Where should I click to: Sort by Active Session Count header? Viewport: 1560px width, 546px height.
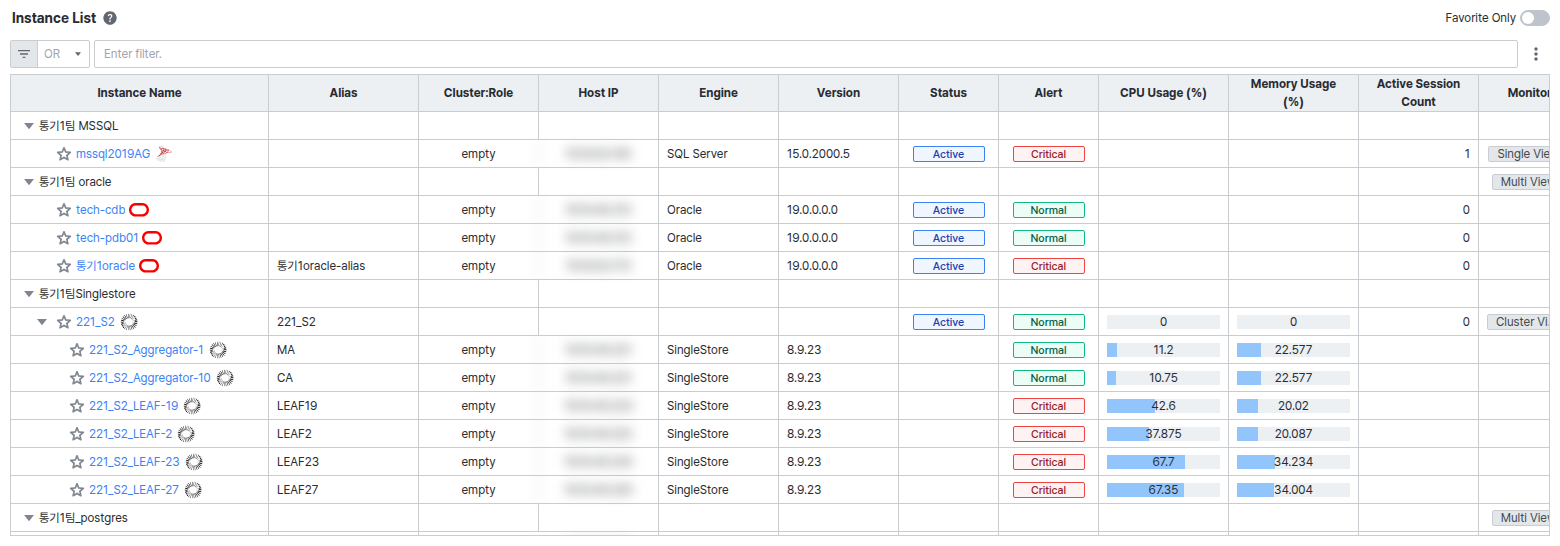click(1418, 93)
